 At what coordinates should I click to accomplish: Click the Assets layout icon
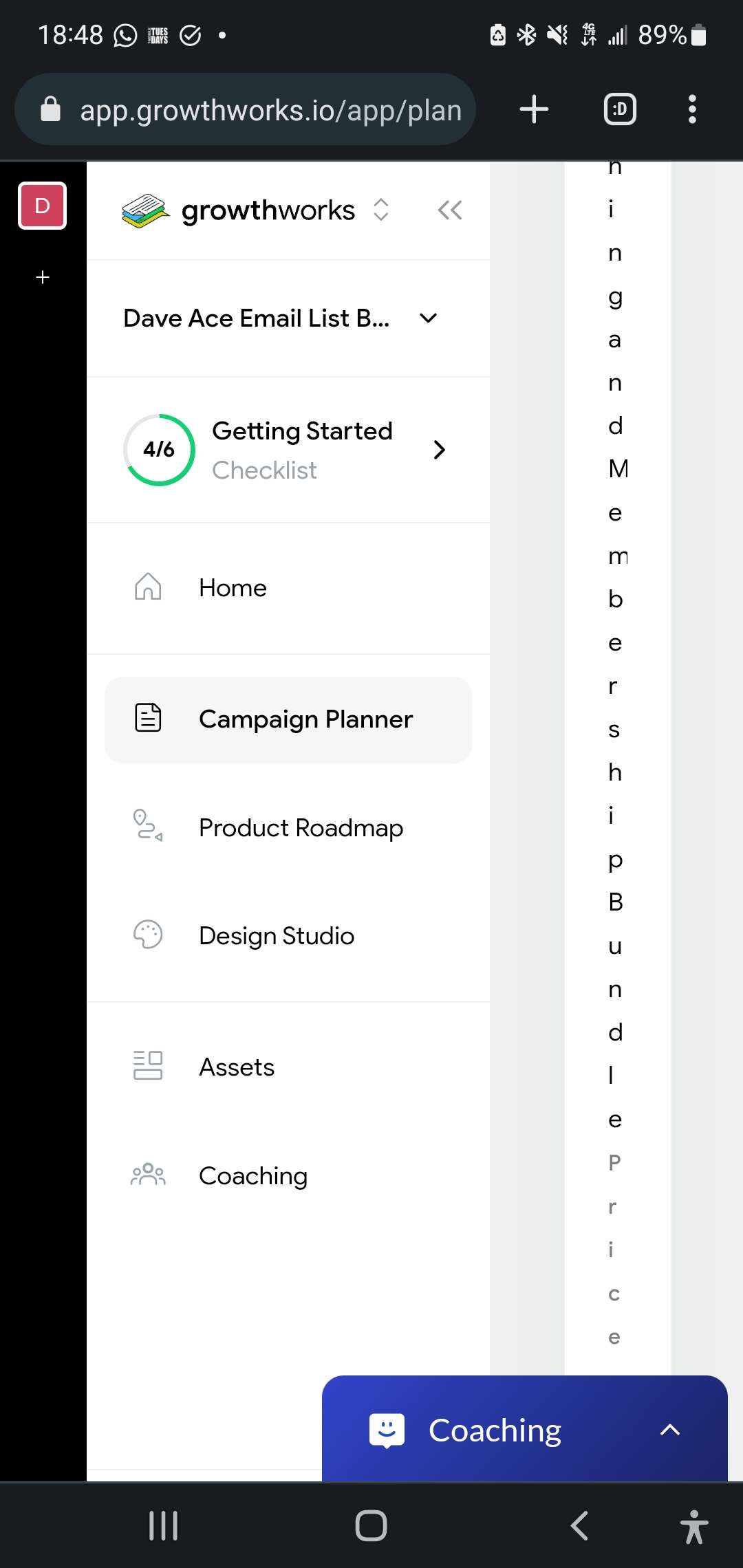click(x=148, y=1065)
